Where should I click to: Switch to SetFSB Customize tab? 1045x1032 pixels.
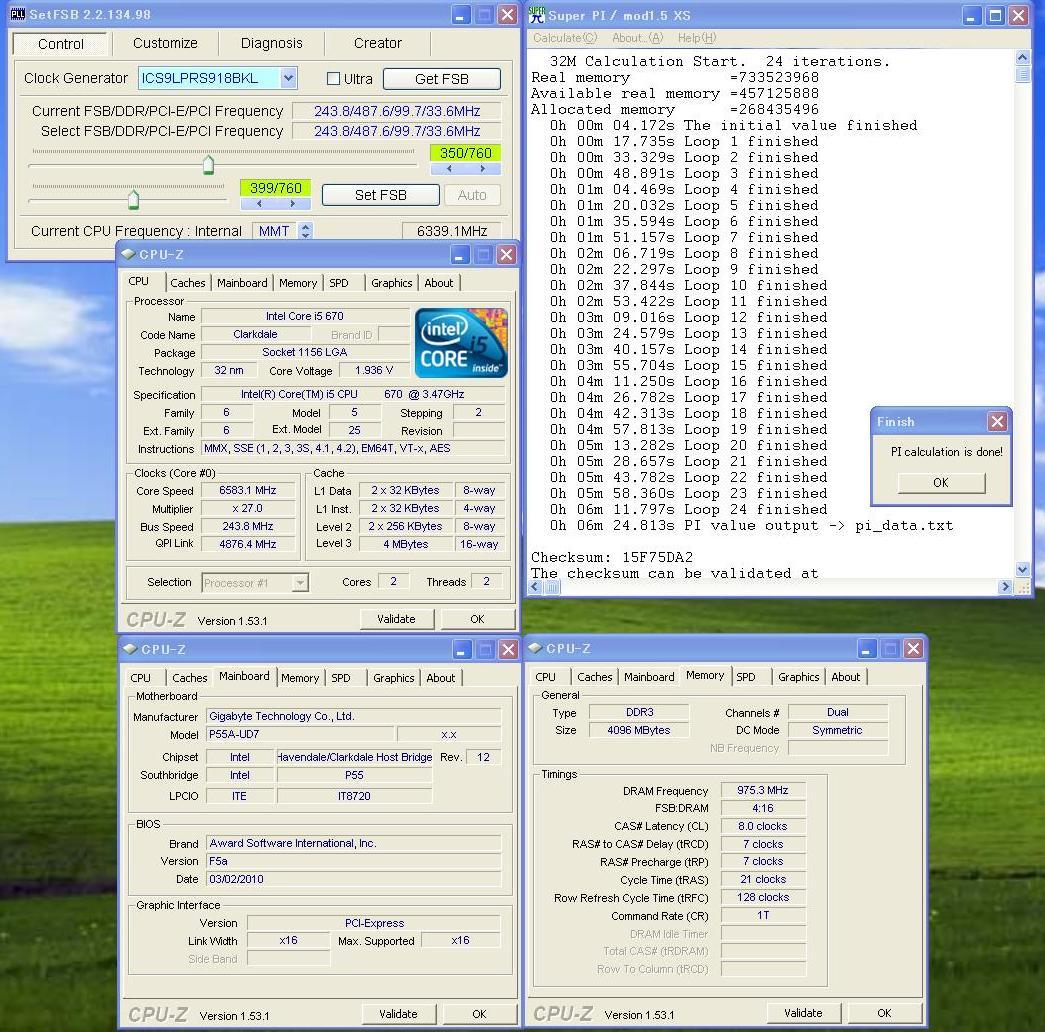[165, 43]
